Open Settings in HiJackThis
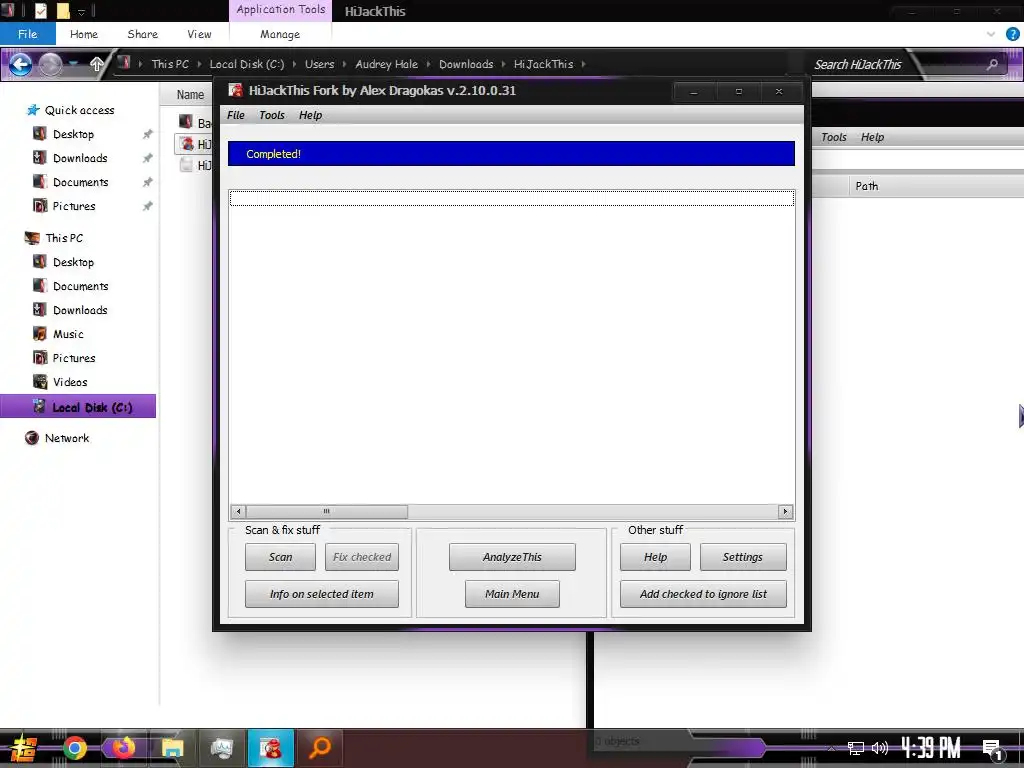The image size is (1024, 768). point(743,557)
